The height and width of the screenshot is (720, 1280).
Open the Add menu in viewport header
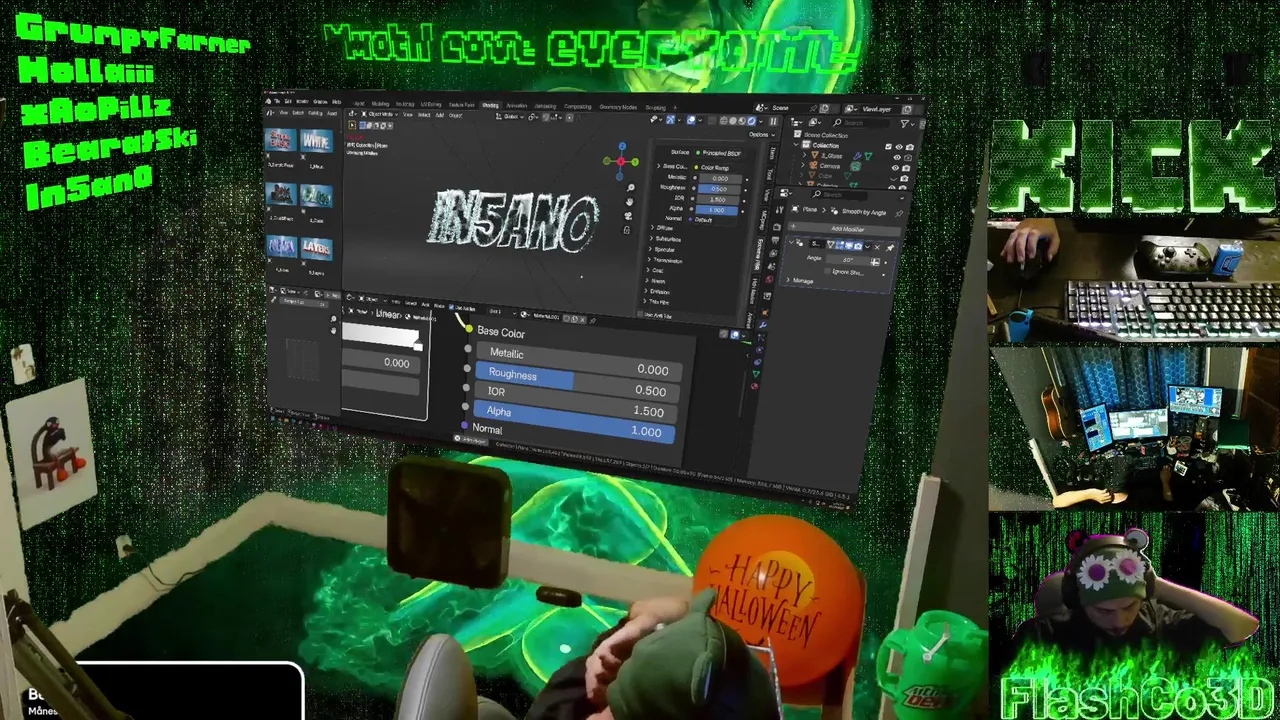(x=439, y=115)
